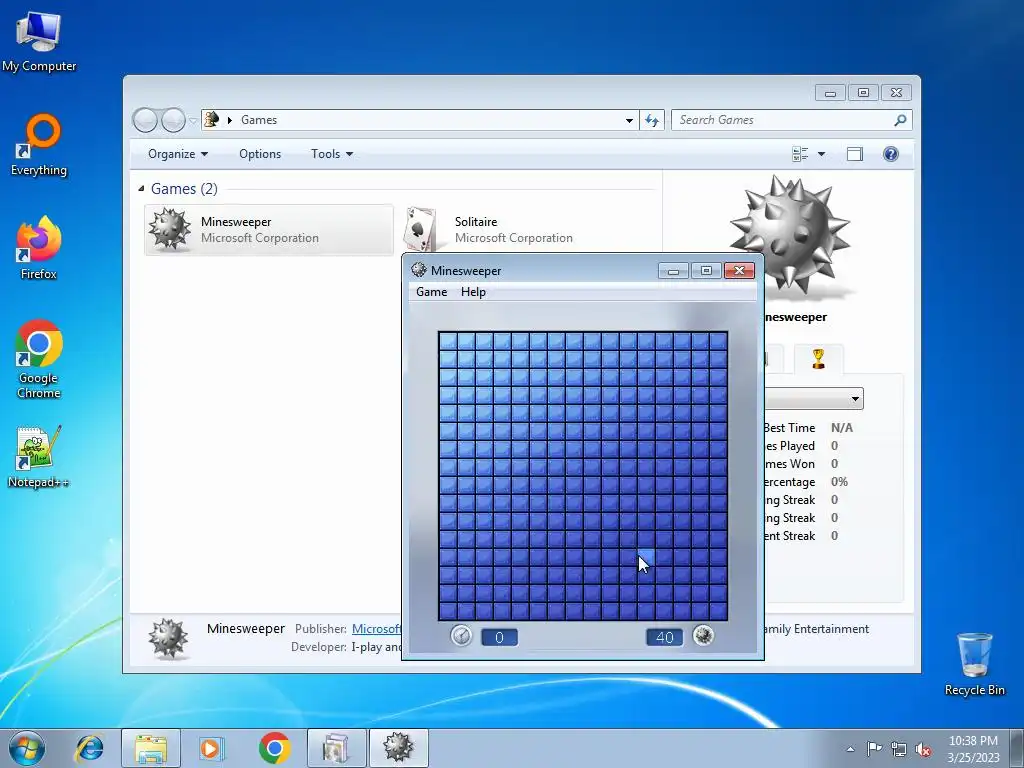Viewport: 1024px width, 768px height.
Task: Switch to Minesweeper taskbar button
Action: 398,748
